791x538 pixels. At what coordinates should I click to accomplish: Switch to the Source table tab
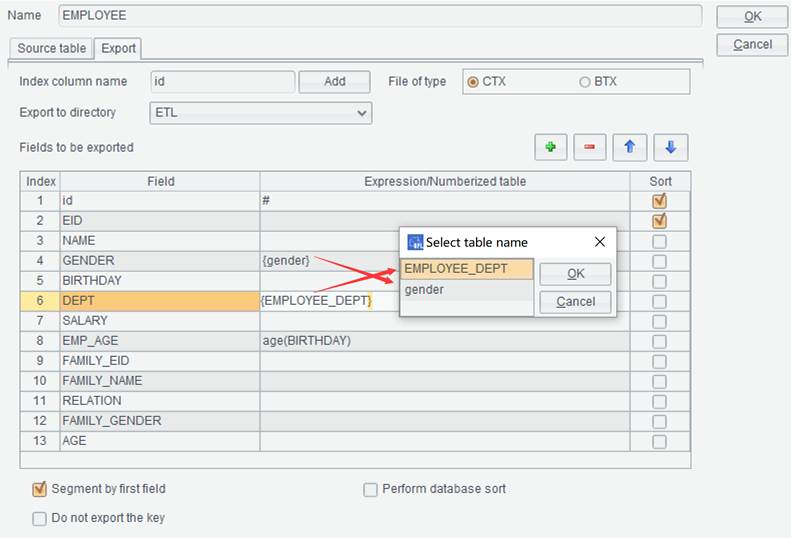[51, 48]
